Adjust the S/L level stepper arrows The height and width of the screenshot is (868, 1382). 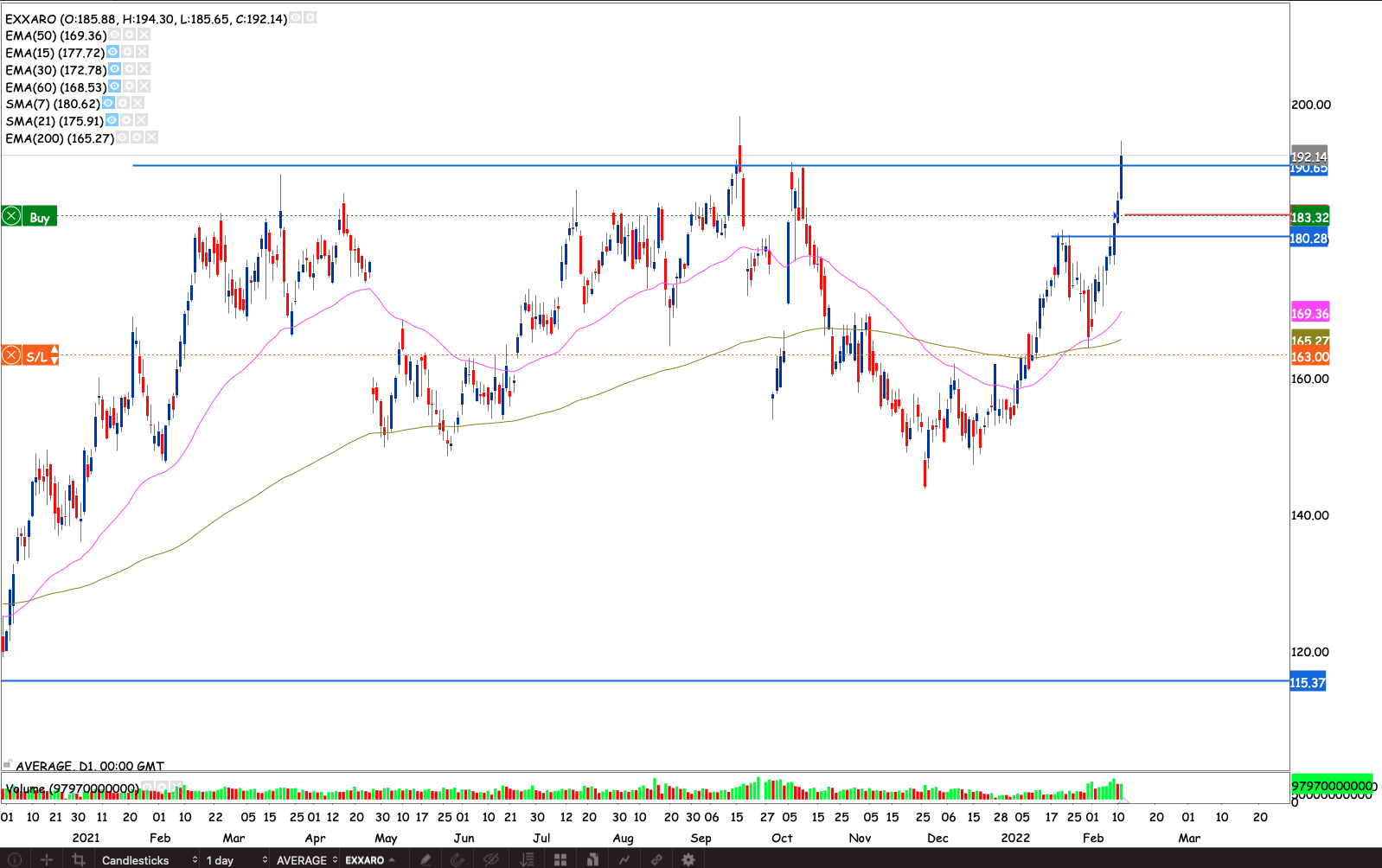pyautogui.click(x=54, y=355)
